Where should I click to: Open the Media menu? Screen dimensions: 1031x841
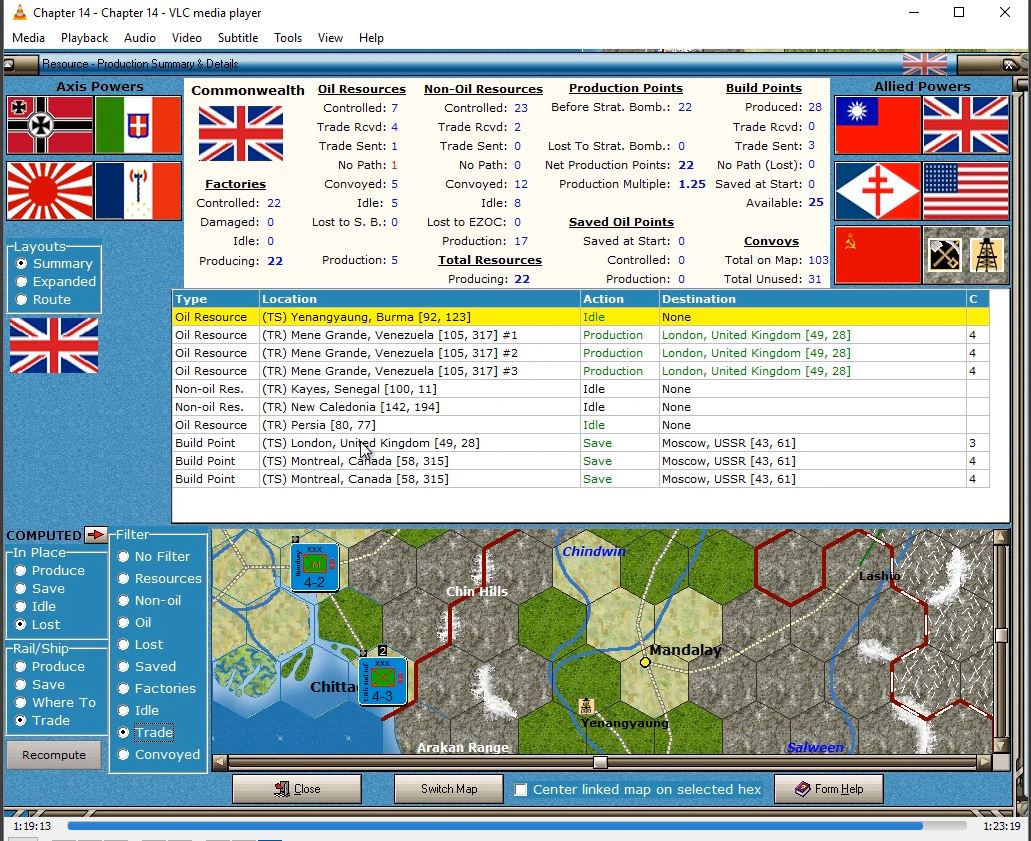[28, 37]
